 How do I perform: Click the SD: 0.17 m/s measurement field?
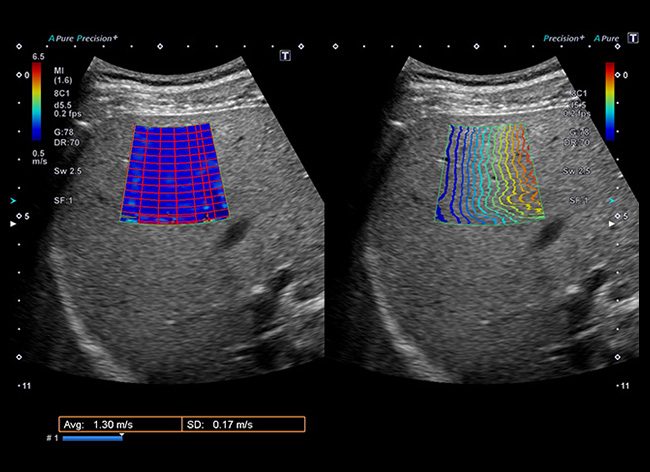click(243, 424)
